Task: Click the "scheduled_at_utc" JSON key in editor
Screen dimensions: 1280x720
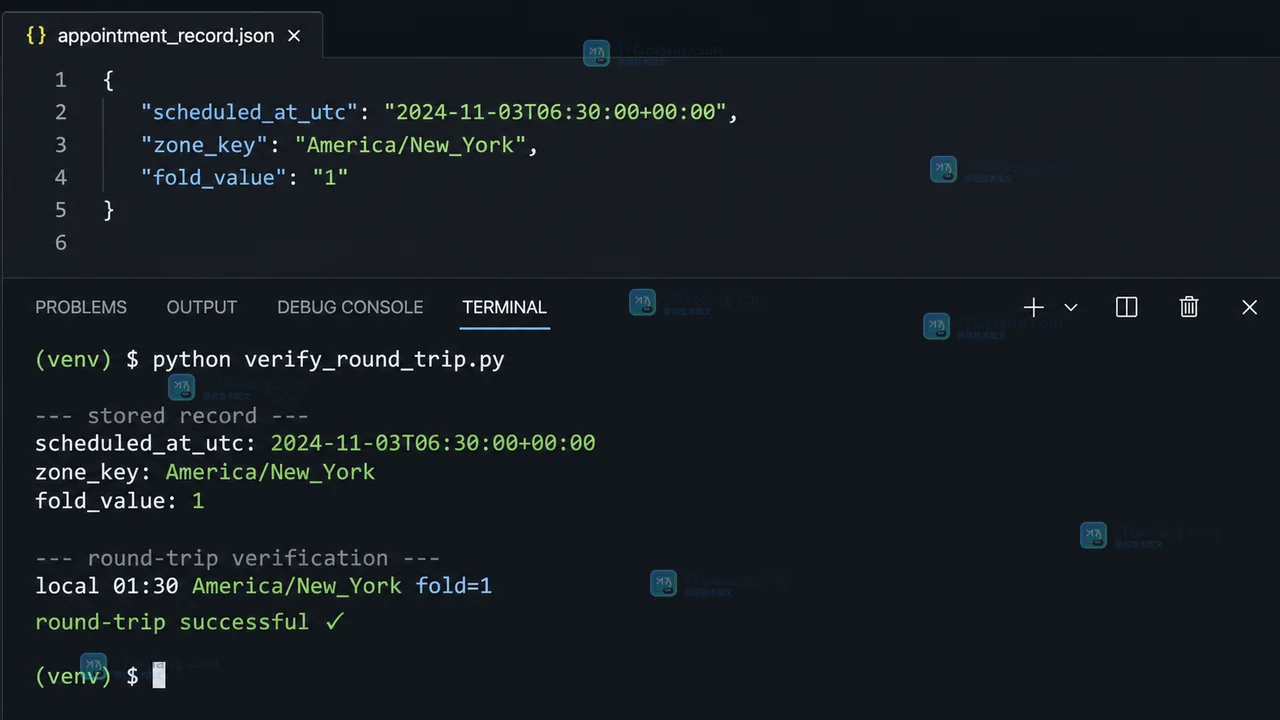Action: [x=249, y=112]
